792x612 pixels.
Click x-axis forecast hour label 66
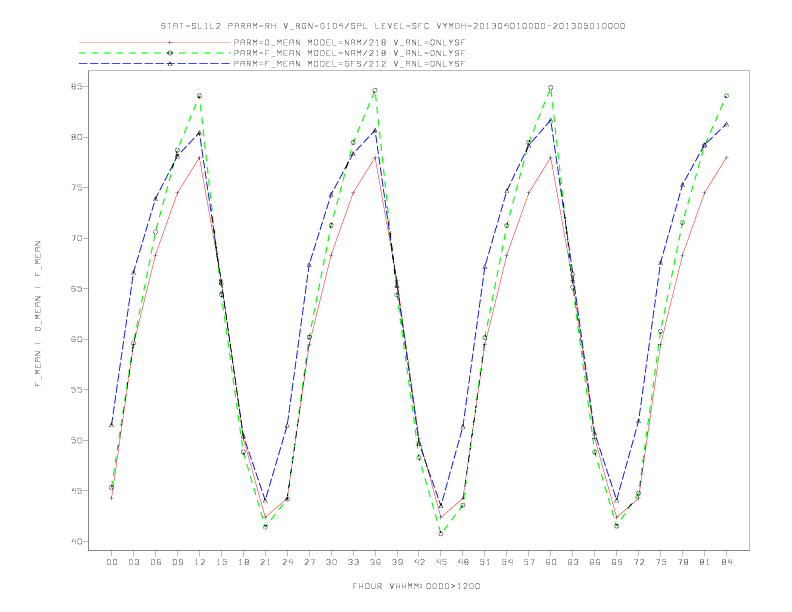click(595, 562)
